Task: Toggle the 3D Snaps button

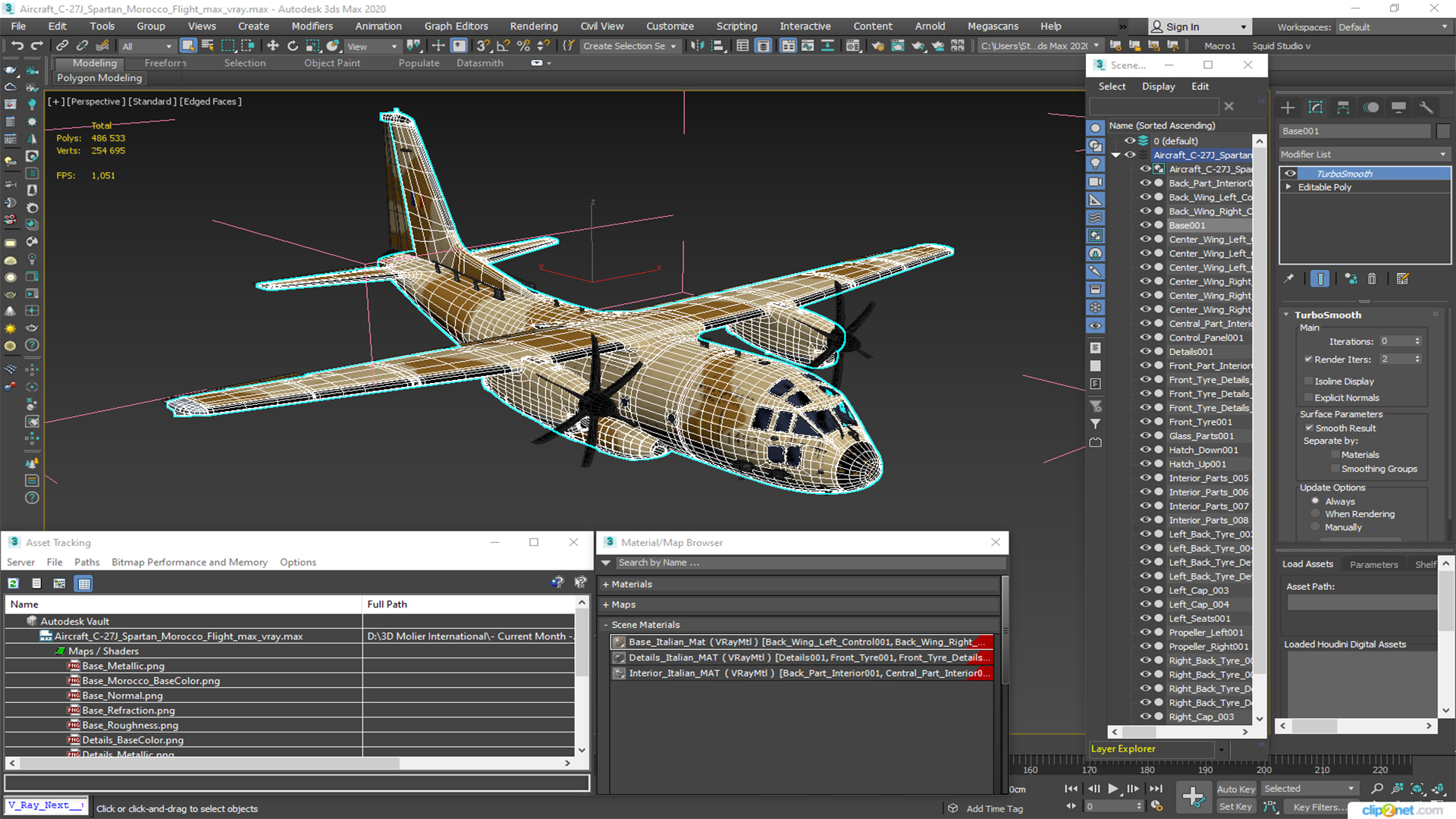Action: click(483, 46)
